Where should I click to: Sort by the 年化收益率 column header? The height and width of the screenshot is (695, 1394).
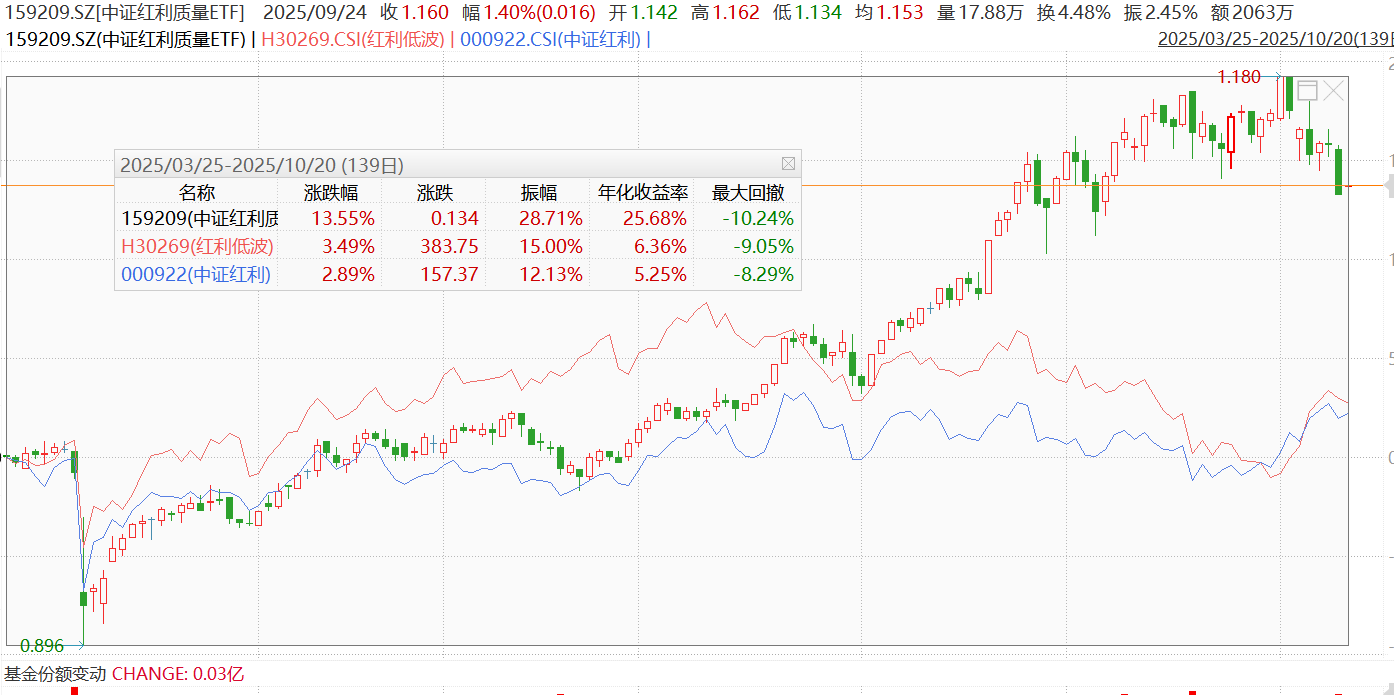[642, 192]
